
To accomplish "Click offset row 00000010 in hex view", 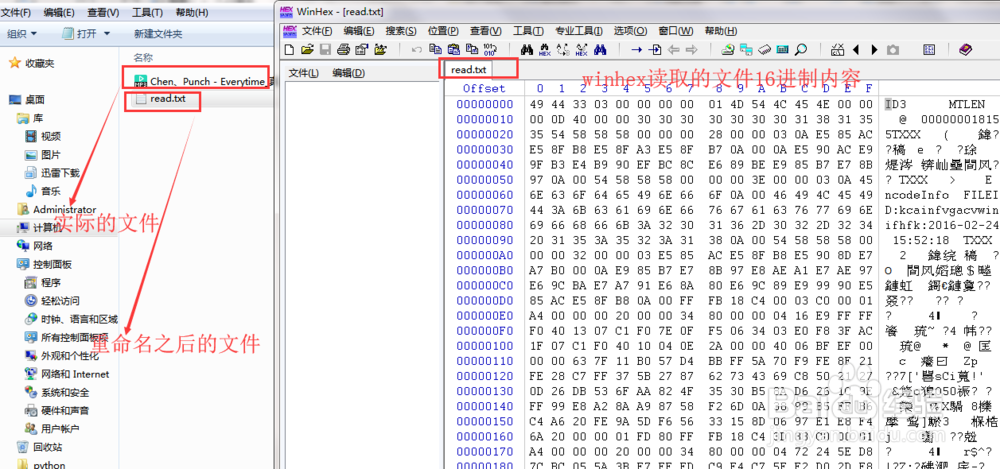I will pos(484,119).
